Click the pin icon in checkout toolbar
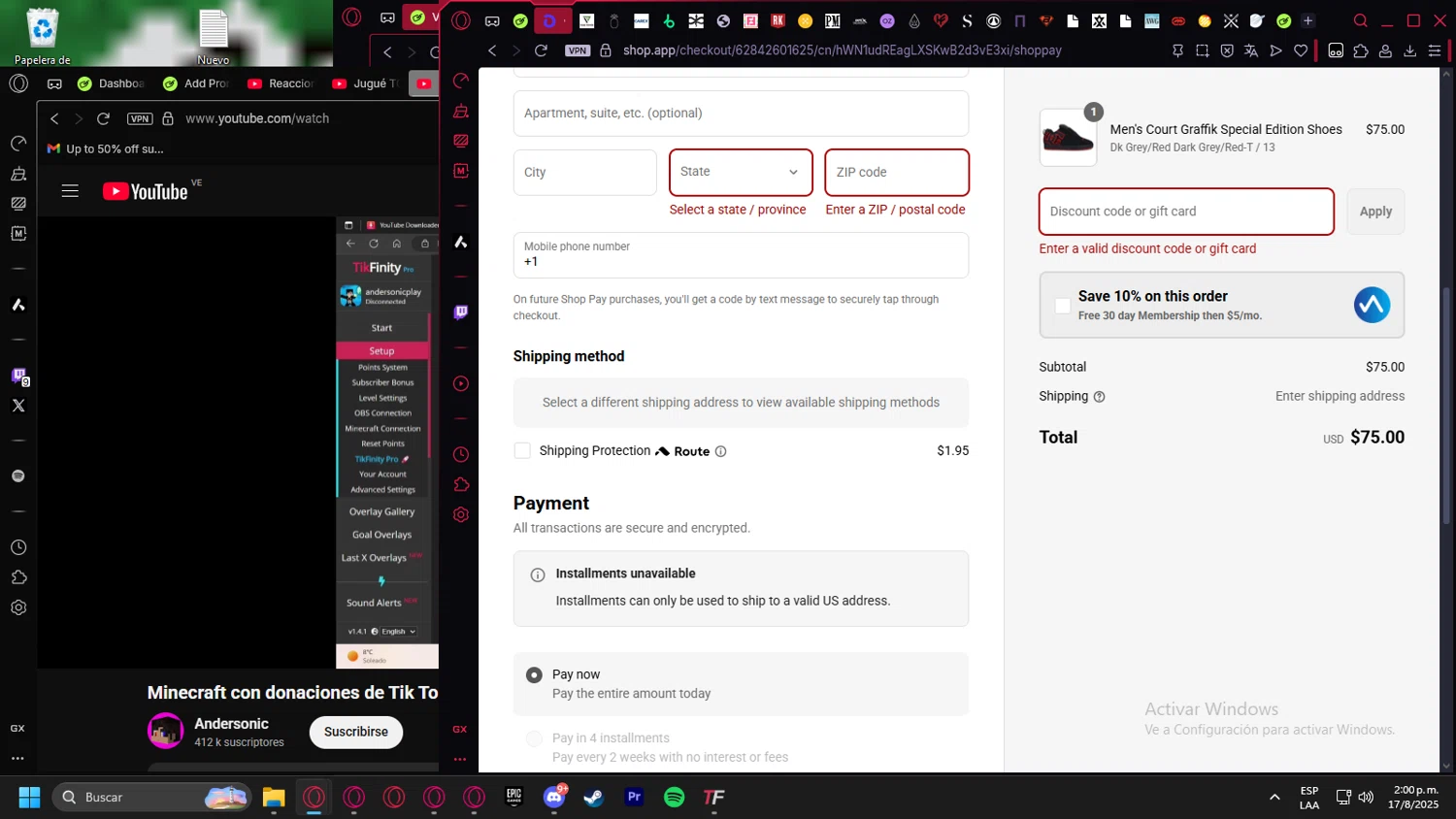This screenshot has height=819, width=1456. tap(1177, 50)
